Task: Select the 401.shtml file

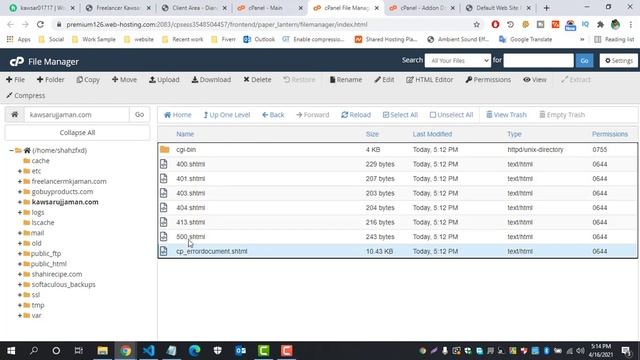Action: pyautogui.click(x=191, y=179)
